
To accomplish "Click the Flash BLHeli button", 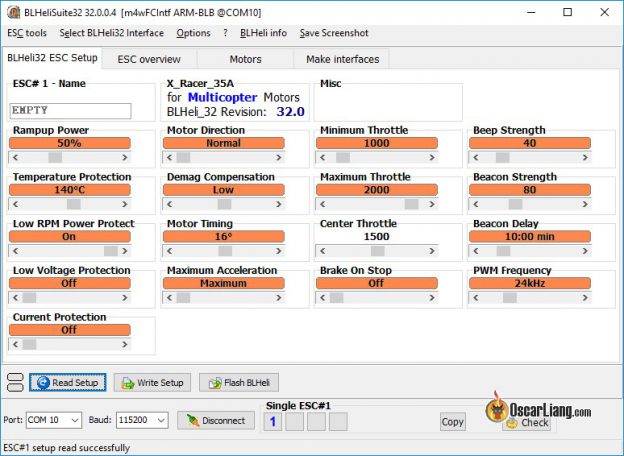I will click(239, 382).
